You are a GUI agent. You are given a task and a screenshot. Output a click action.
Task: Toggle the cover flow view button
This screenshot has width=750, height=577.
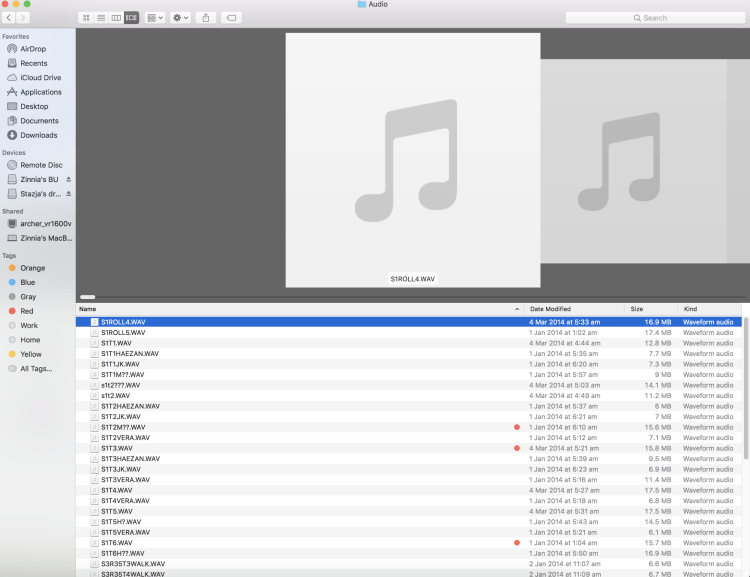(131, 18)
